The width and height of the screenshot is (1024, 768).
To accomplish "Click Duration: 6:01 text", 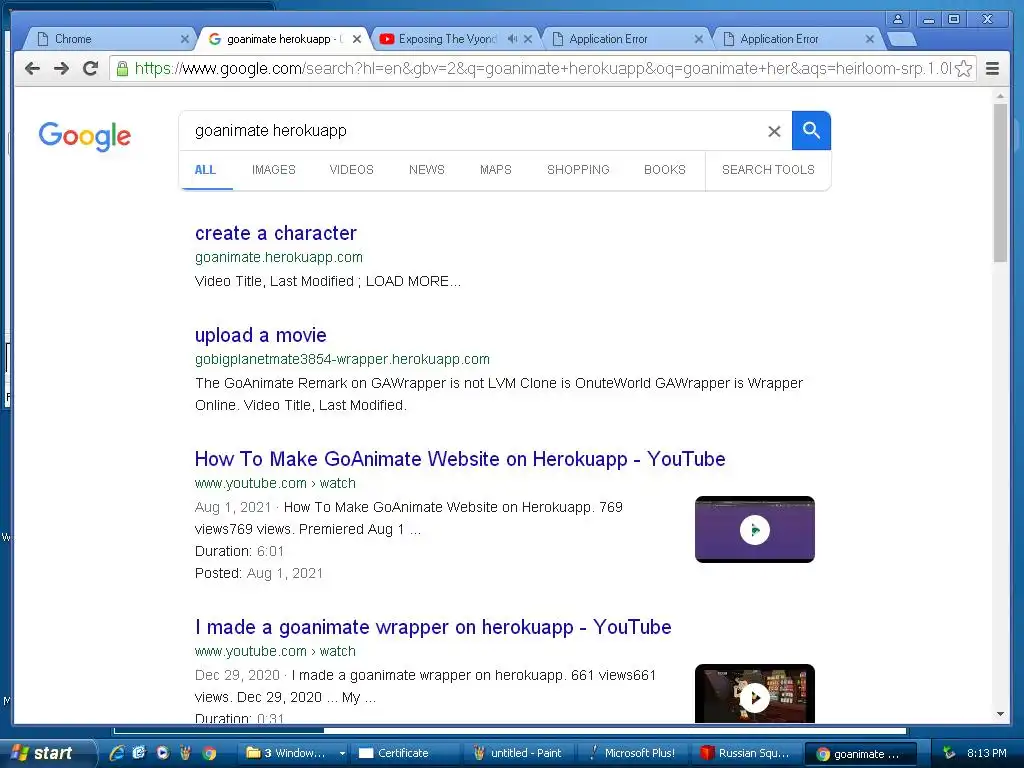I will [x=240, y=551].
